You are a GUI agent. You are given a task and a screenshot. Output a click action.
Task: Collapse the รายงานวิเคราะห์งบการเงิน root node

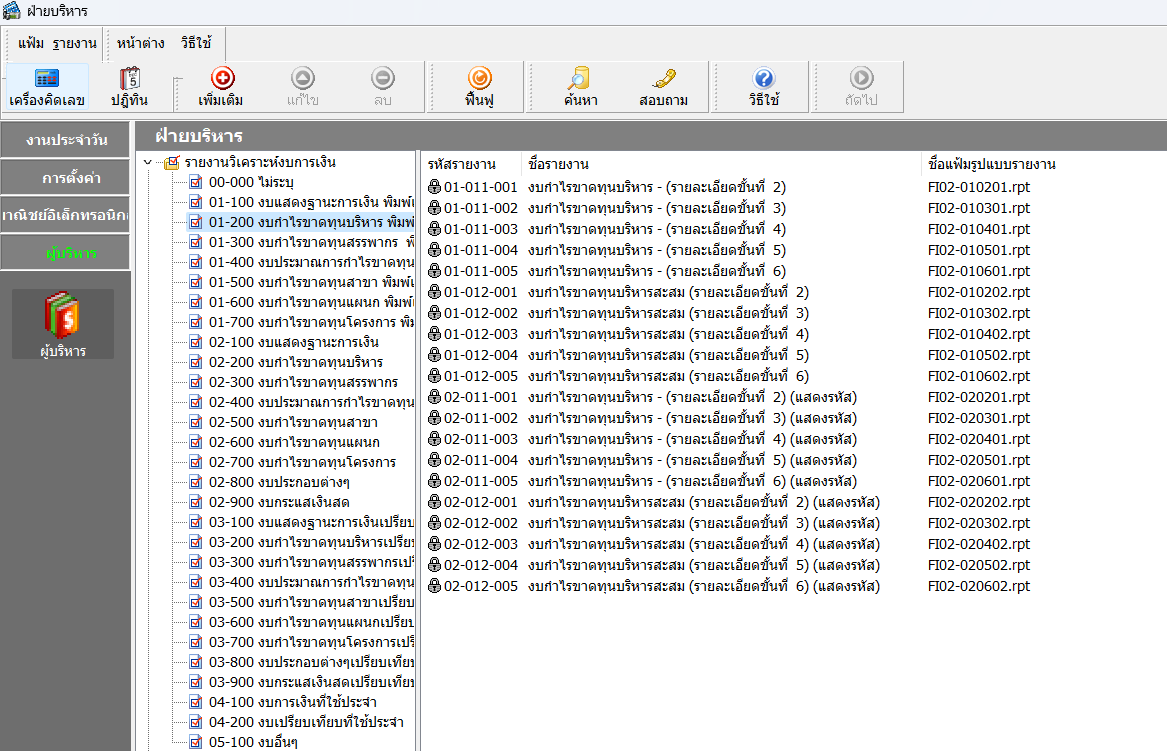[148, 162]
